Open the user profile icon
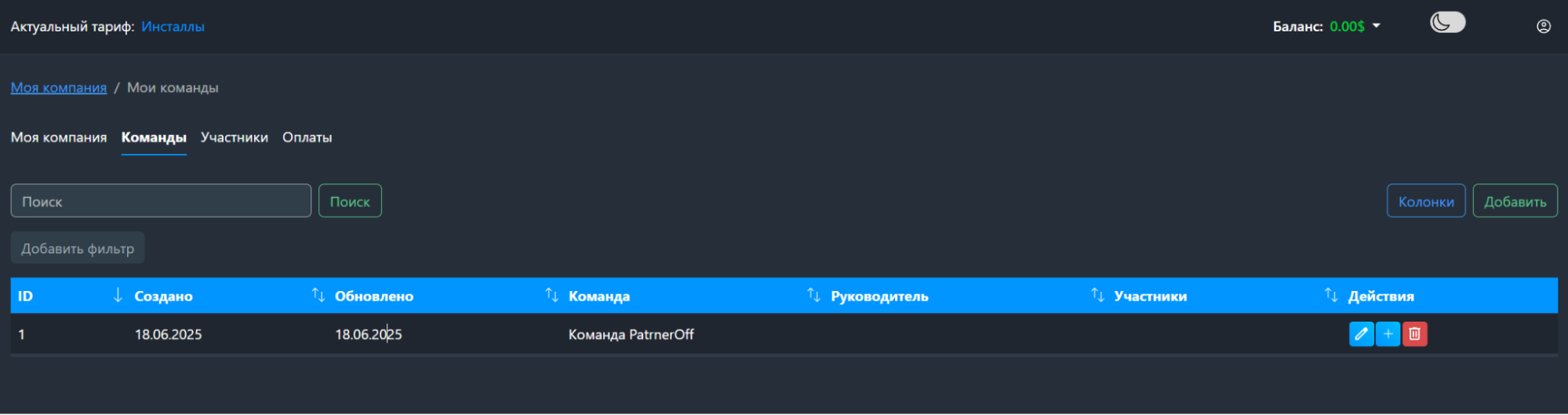This screenshot has height=415, width=1568. 1544,27
